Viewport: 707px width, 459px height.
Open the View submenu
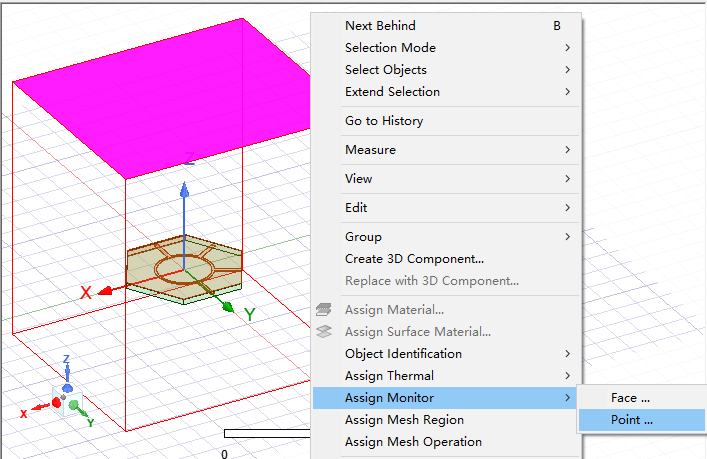tap(358, 179)
